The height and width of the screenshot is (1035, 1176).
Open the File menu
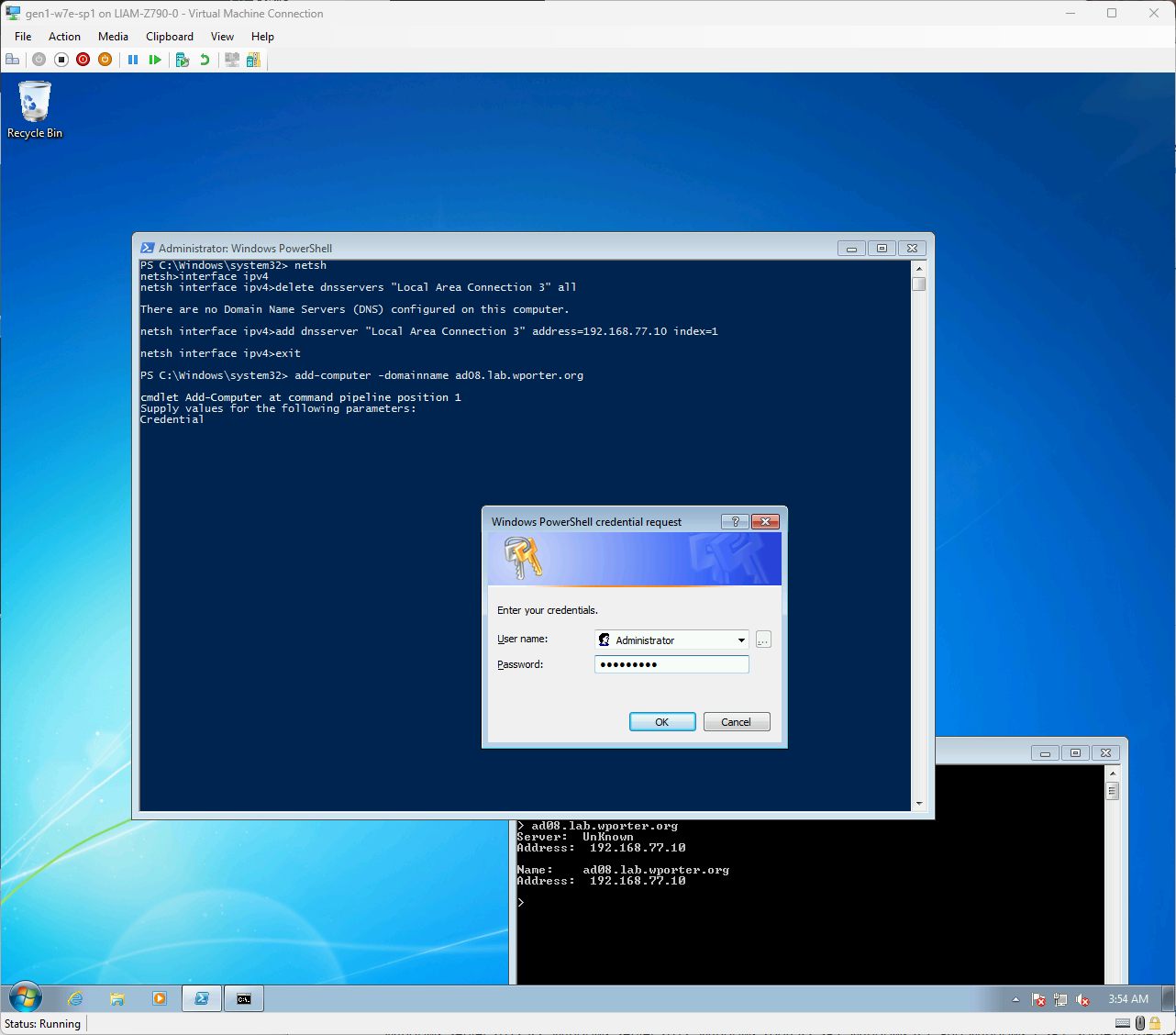click(x=23, y=37)
